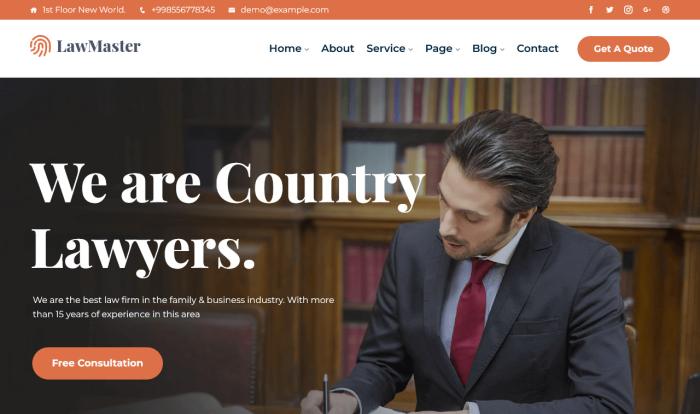
Task: Expand the Blog menu dropdown
Action: pyautogui.click(x=488, y=48)
